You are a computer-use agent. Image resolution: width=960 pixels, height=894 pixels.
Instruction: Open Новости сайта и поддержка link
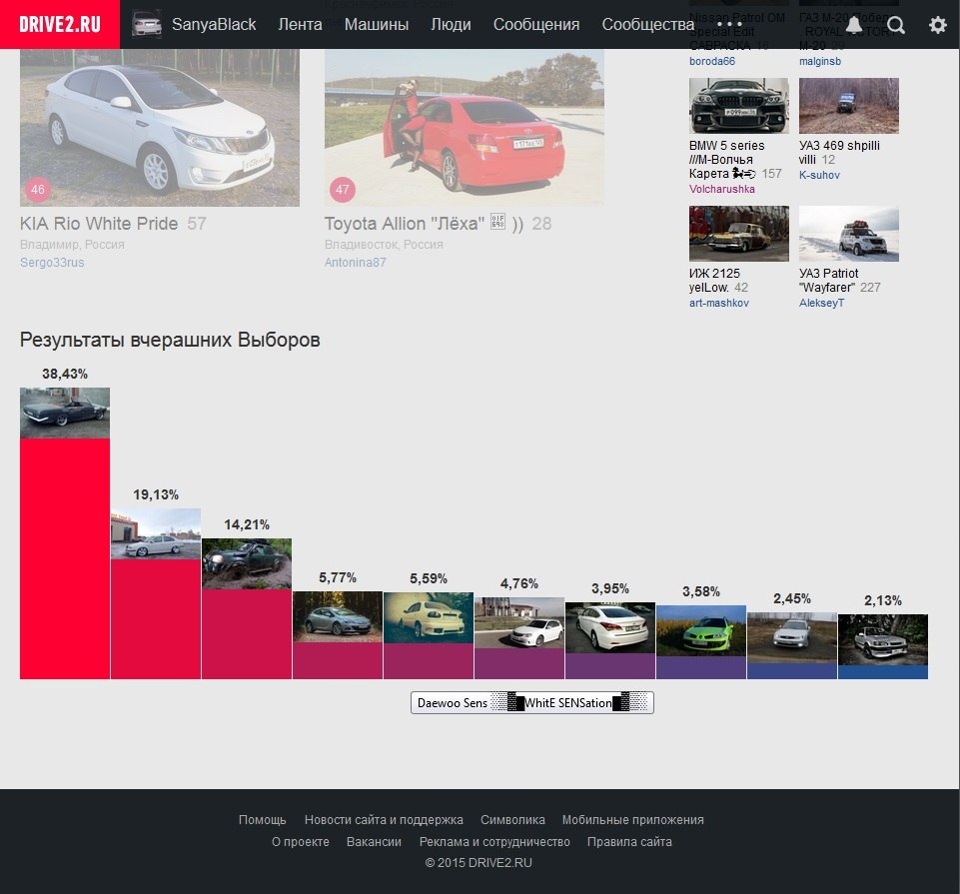[384, 820]
